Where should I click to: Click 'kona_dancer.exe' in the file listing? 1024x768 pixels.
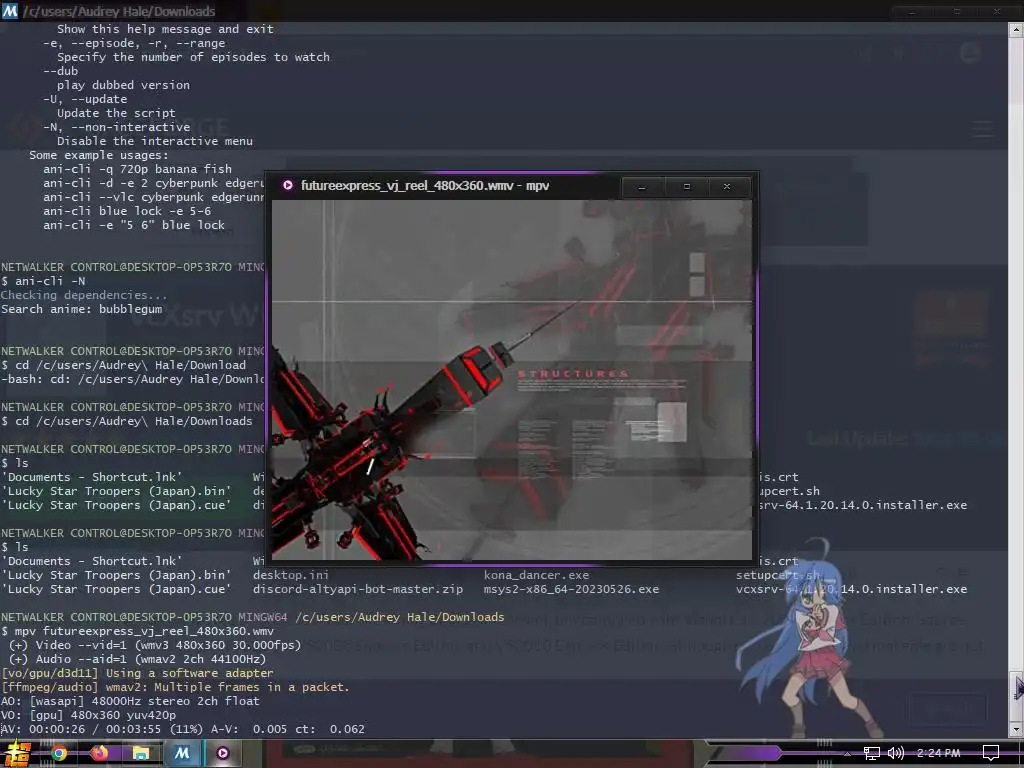[536, 575]
